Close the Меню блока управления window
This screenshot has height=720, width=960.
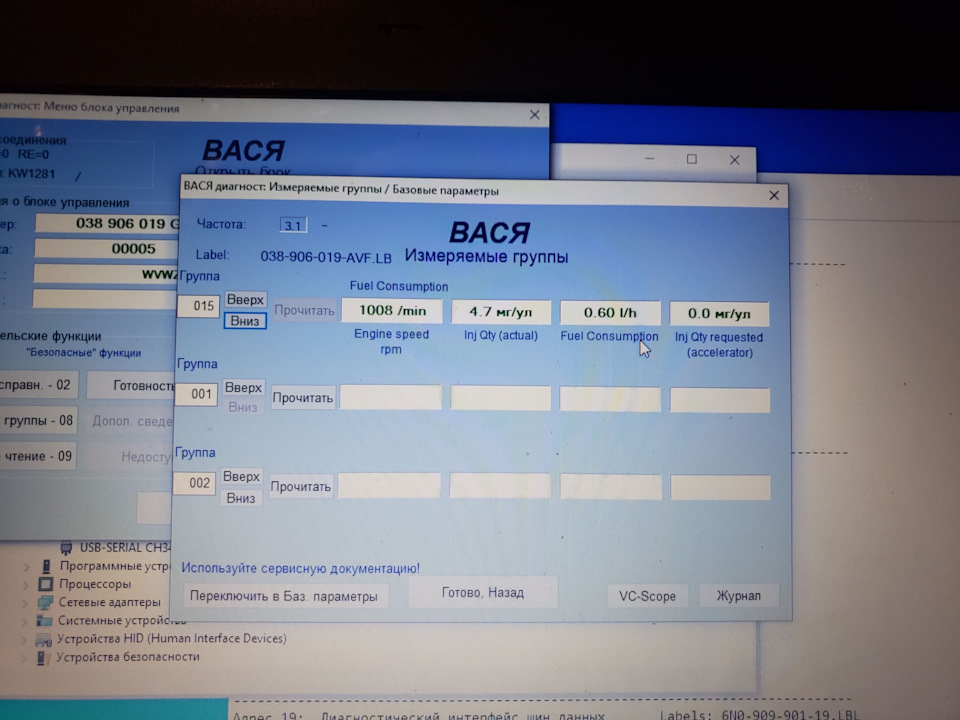534,114
